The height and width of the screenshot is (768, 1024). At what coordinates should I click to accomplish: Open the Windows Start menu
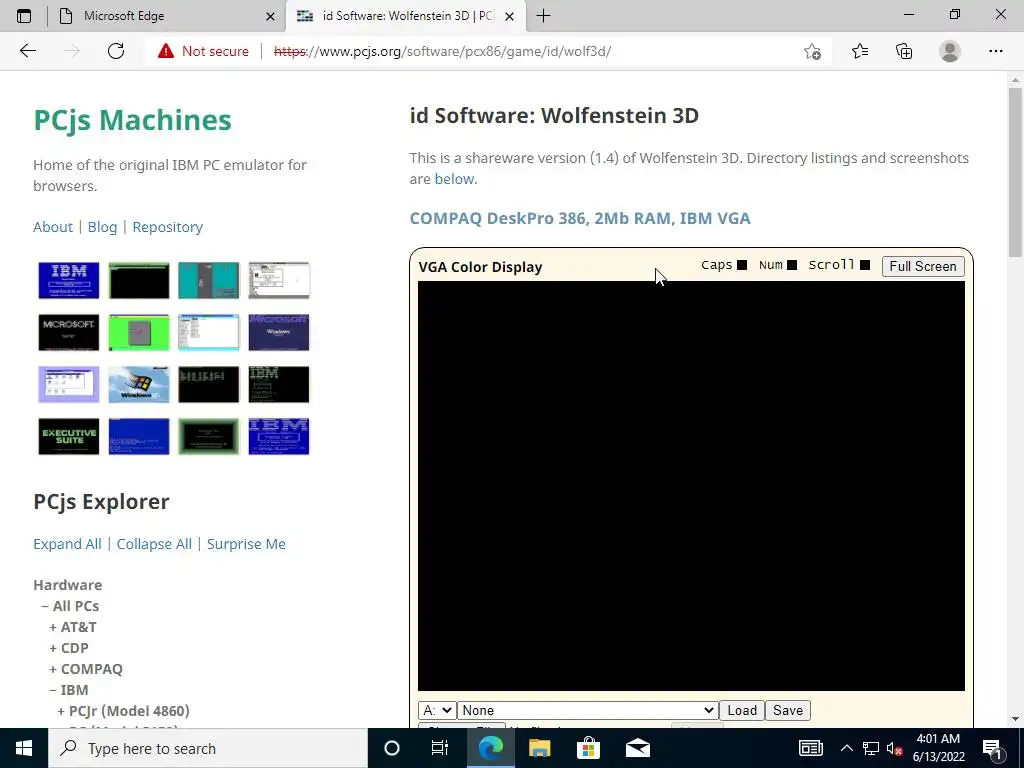click(24, 748)
